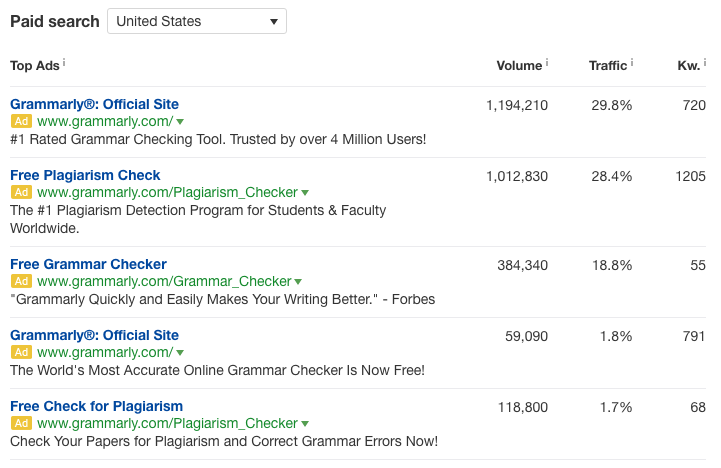Click description '#1 Plagiarism Detection Program for Students'
721x468 pixels.
point(198,219)
